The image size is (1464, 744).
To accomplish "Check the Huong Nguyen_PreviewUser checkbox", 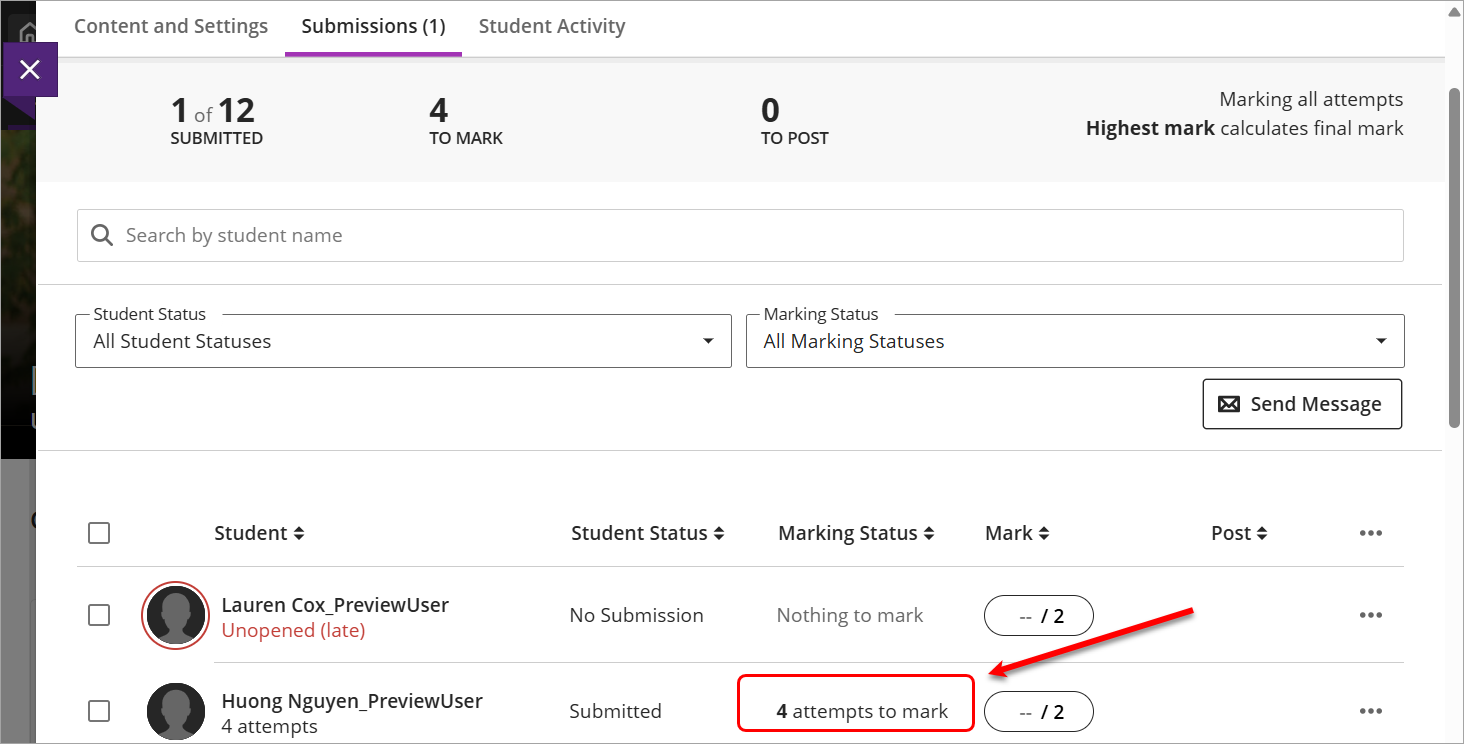I will 99,711.
